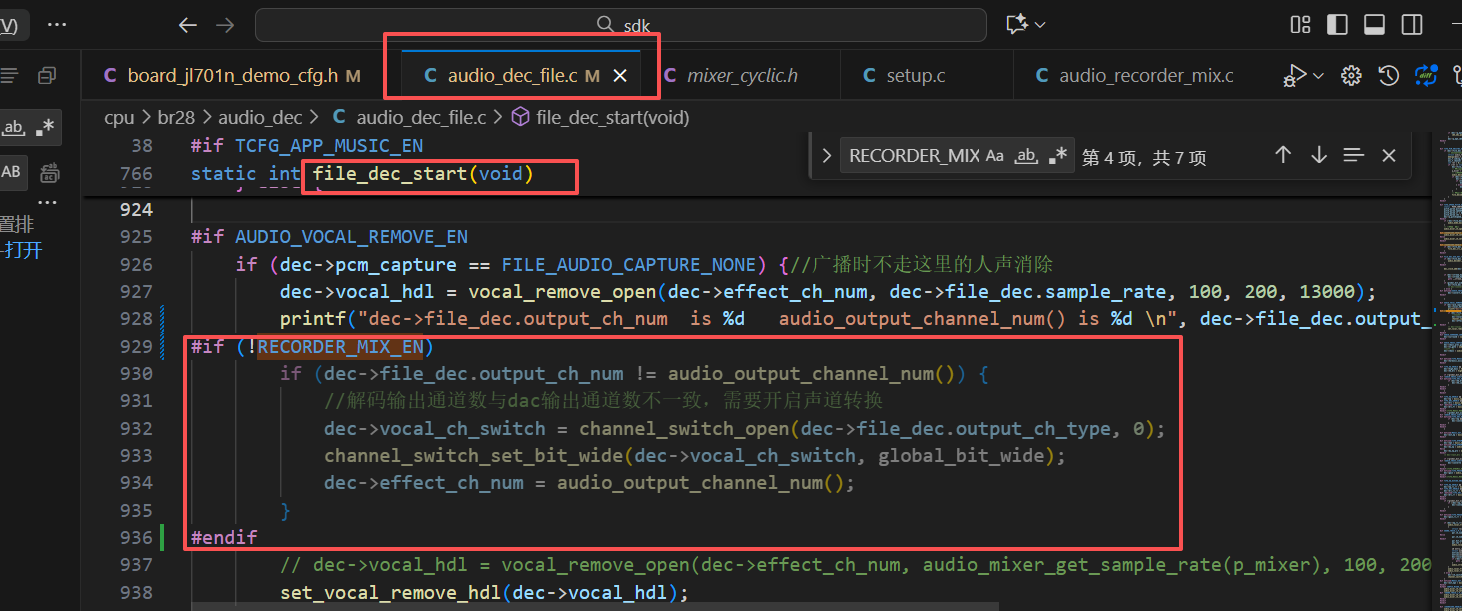Go forward using the right navigation arrow
Viewport: 1462px width, 611px height.
tap(225, 25)
